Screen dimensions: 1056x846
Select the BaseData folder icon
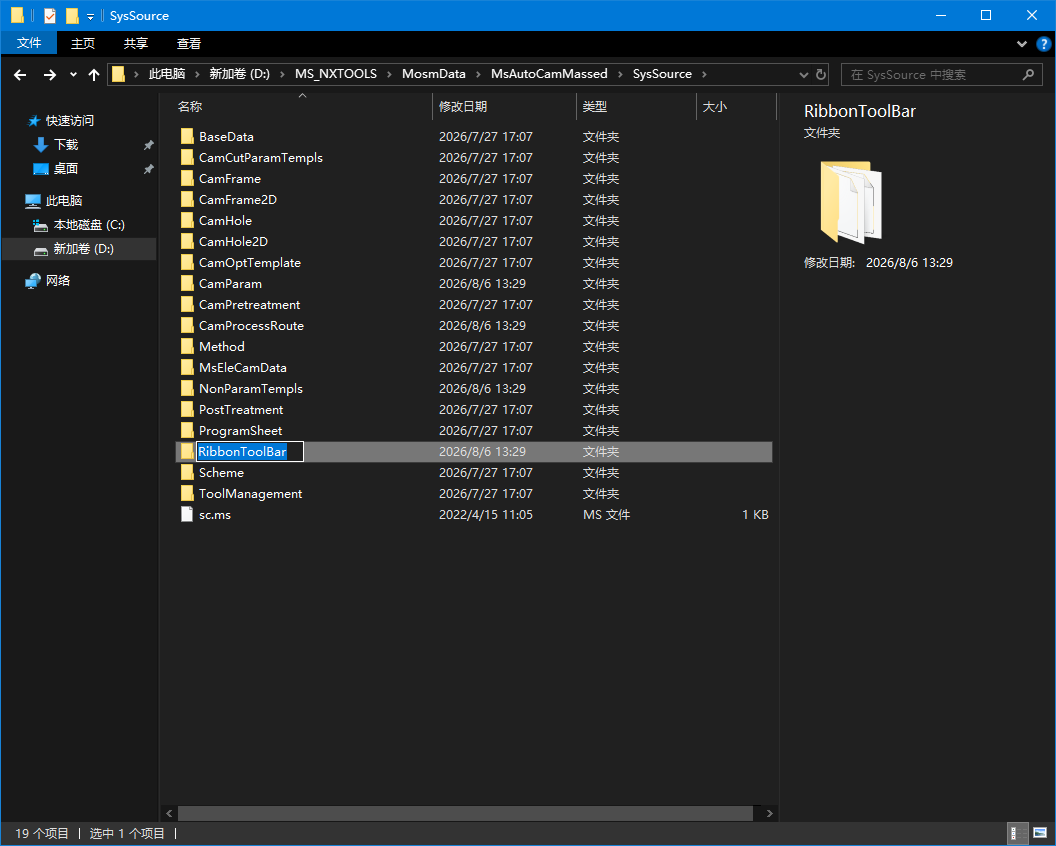click(187, 137)
